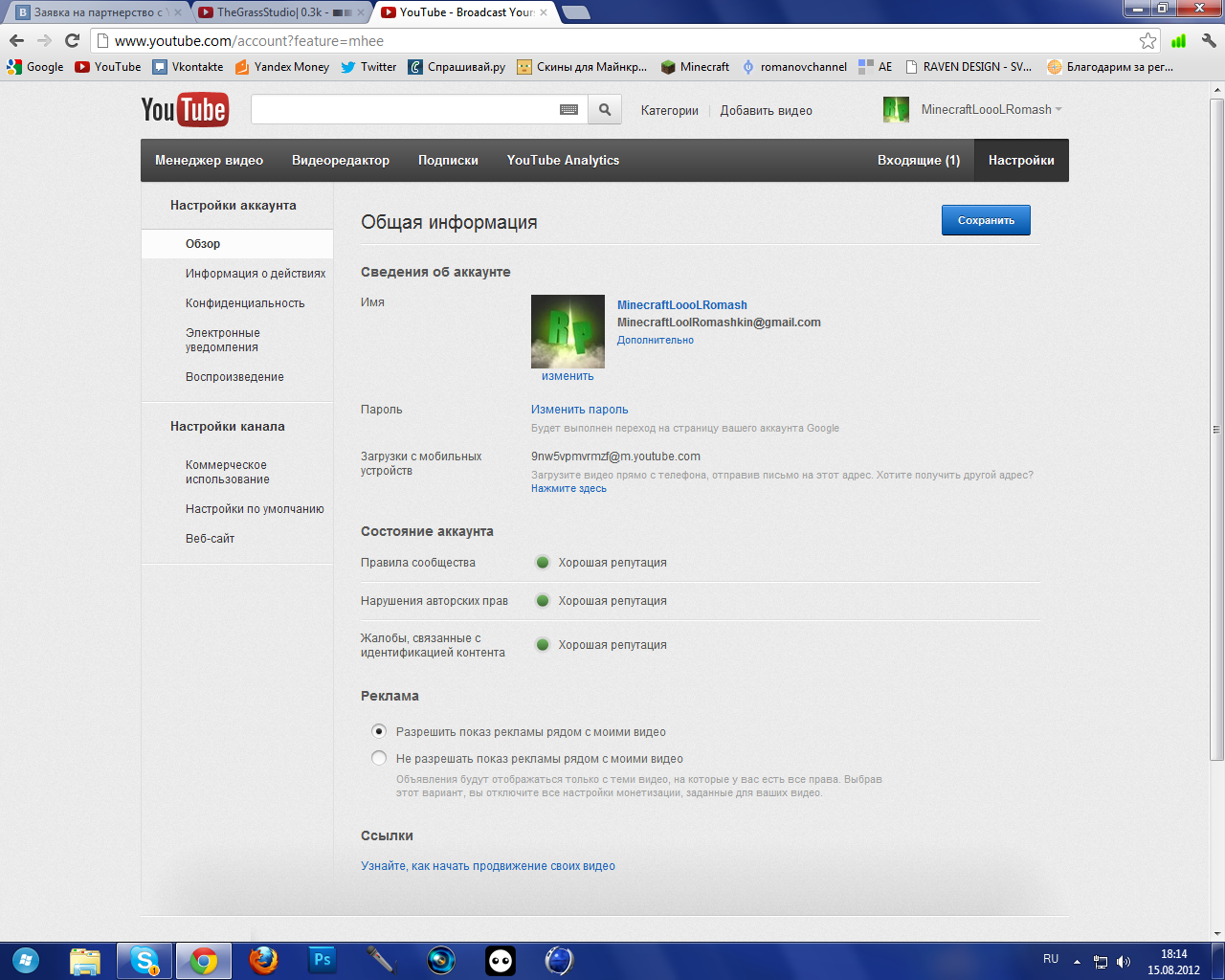Open a new browser tab
This screenshot has width=1225, height=980.
[576, 12]
